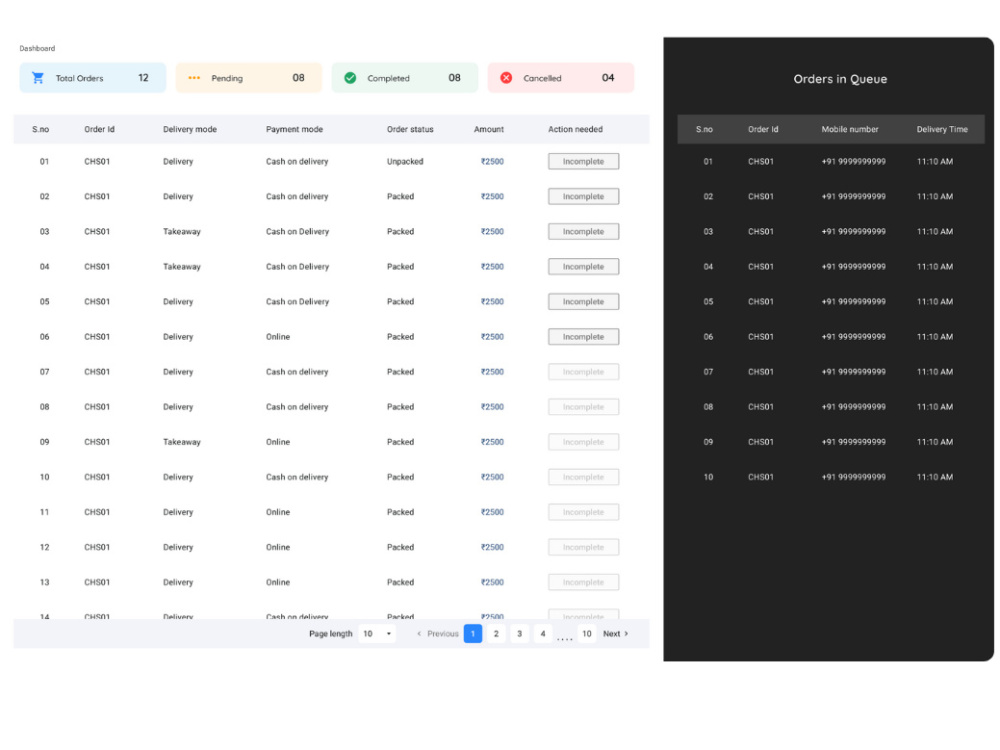Image resolution: width=1000 pixels, height=750 pixels.
Task: Click the Dashboard breadcrumb label
Action: pos(37,48)
